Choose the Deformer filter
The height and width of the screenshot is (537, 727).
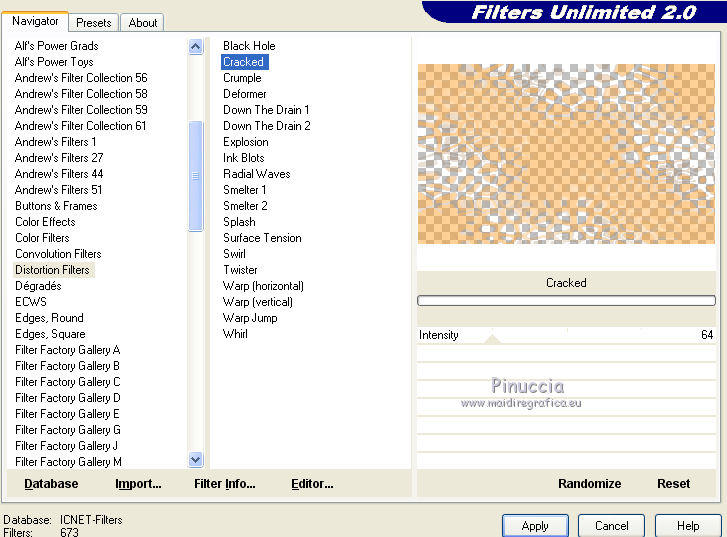tap(244, 94)
